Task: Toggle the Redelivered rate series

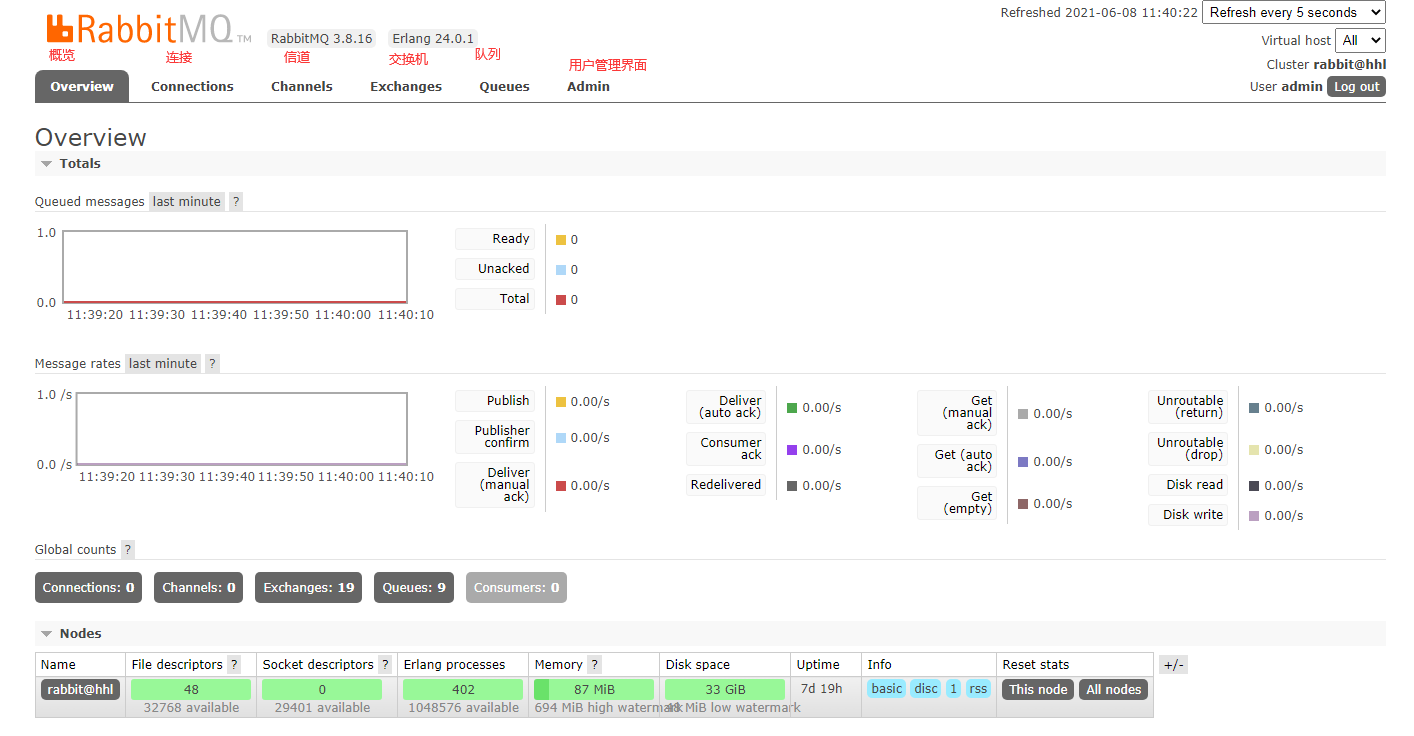Action: pos(726,485)
